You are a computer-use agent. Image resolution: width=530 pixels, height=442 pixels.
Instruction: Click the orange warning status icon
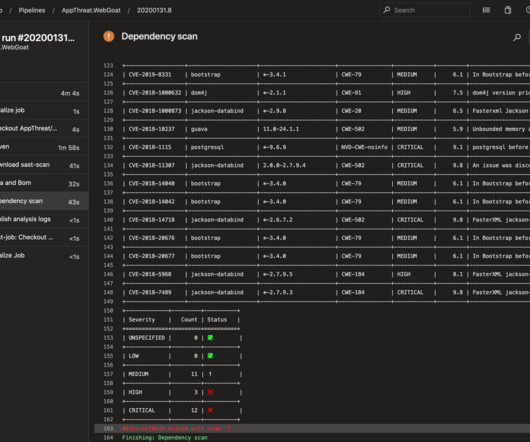point(109,36)
